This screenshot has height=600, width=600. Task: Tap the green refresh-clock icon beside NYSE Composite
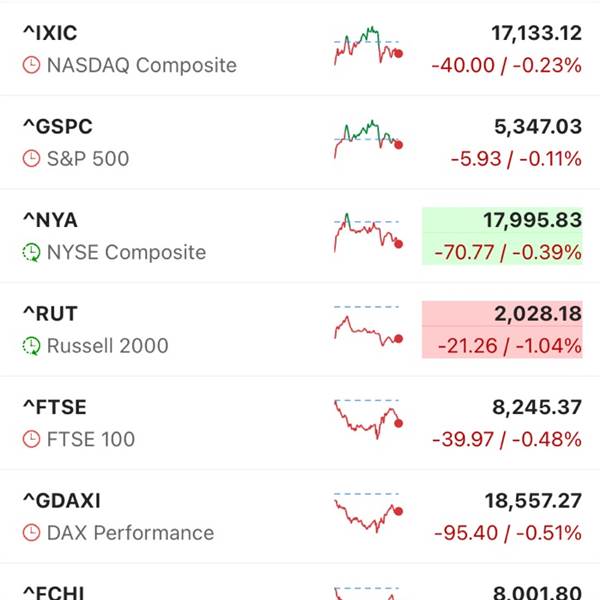pyautogui.click(x=31, y=252)
